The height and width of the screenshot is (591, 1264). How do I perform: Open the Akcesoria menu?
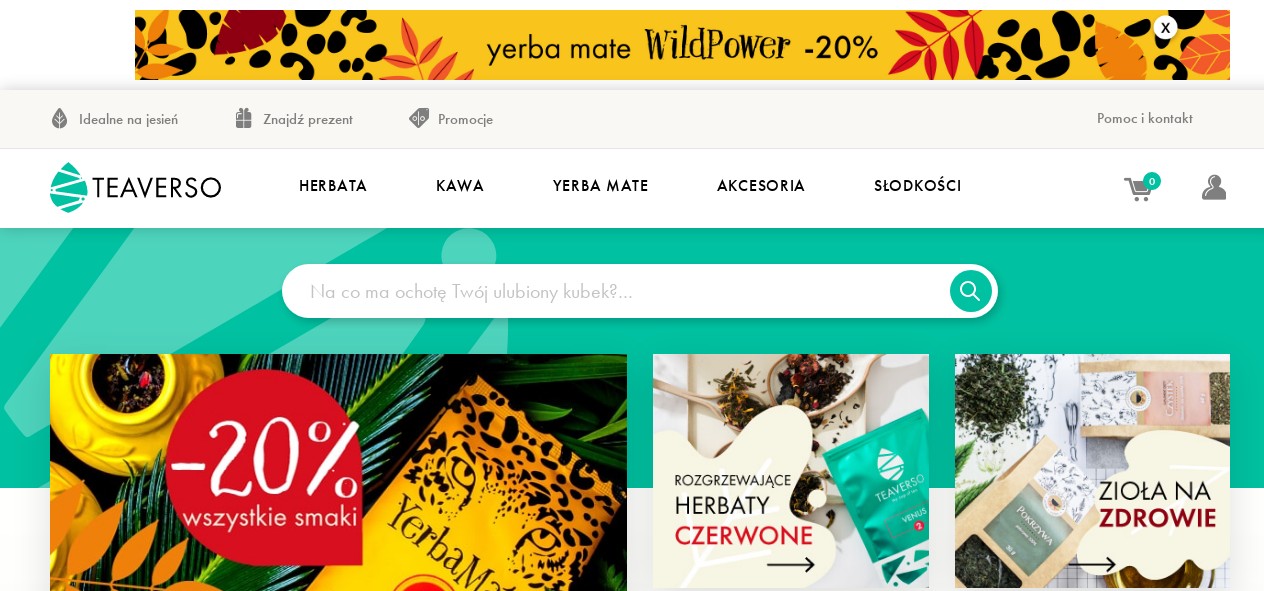761,186
